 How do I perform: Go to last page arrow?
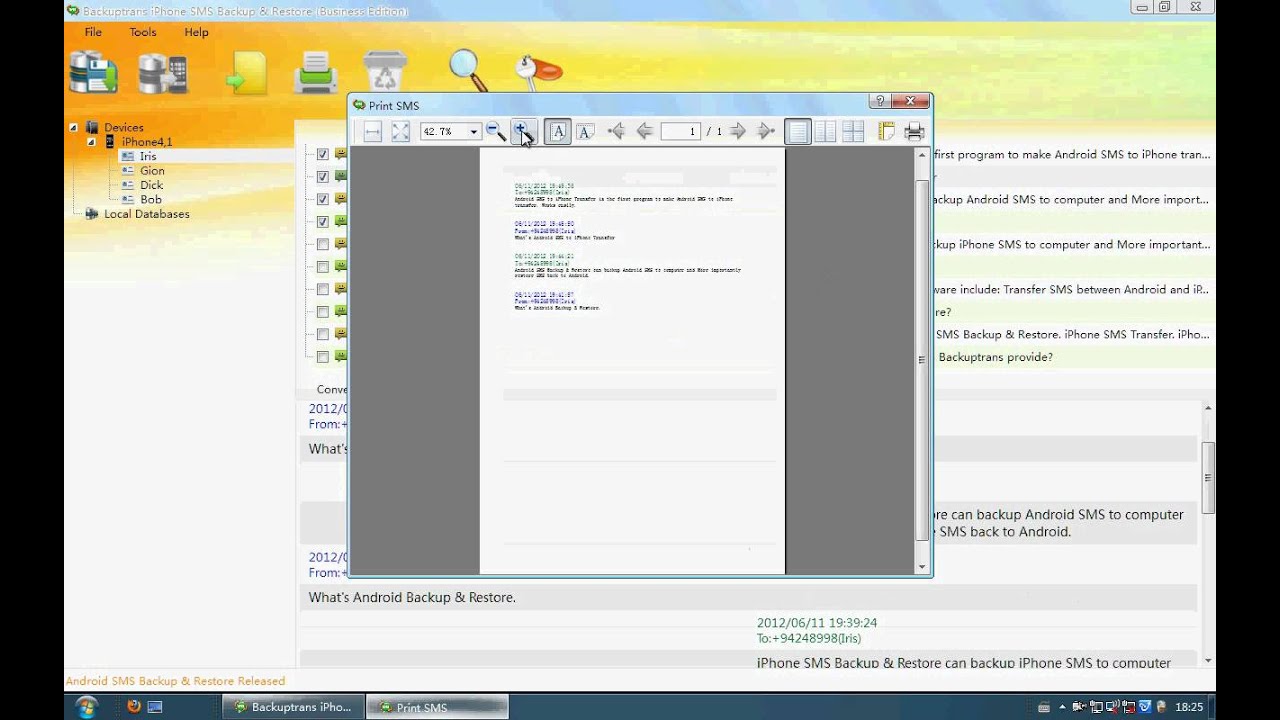[x=766, y=131]
